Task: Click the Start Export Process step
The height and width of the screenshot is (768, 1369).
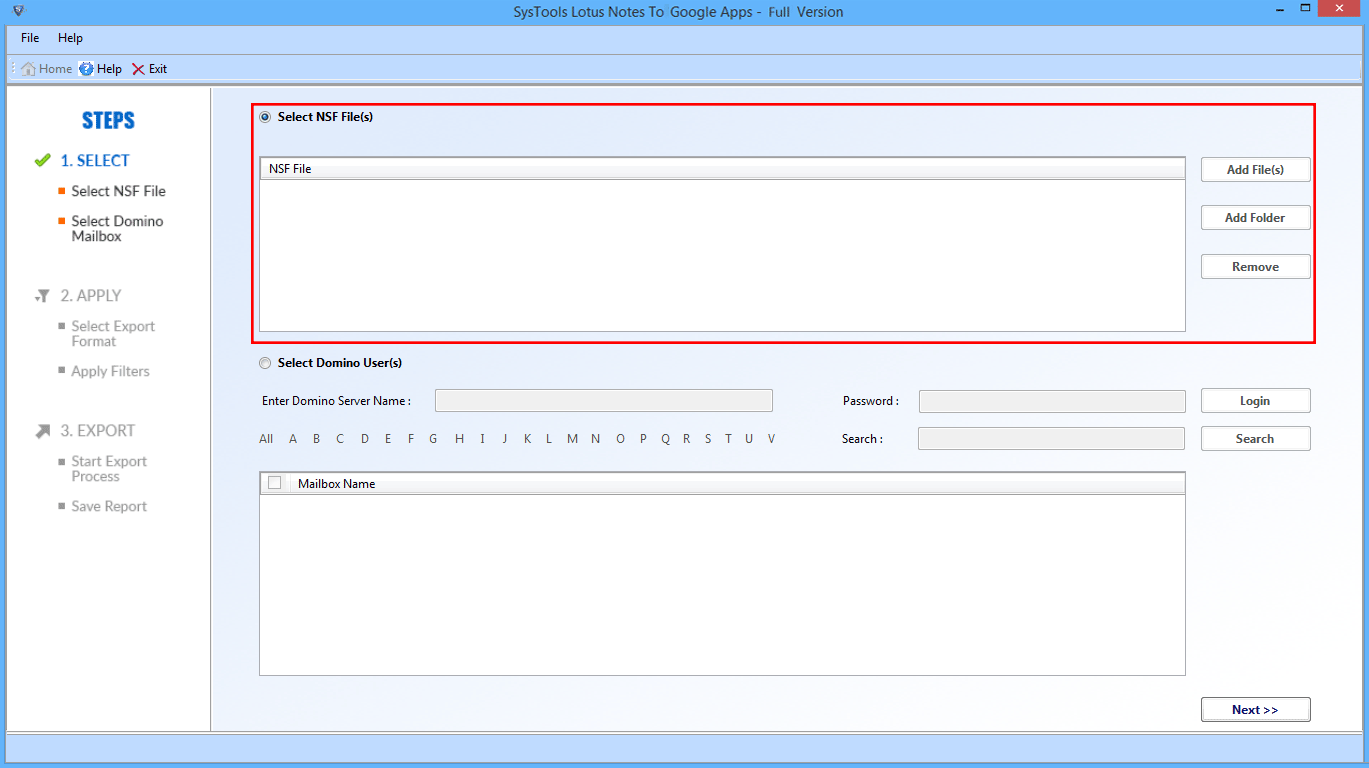Action: (x=109, y=469)
